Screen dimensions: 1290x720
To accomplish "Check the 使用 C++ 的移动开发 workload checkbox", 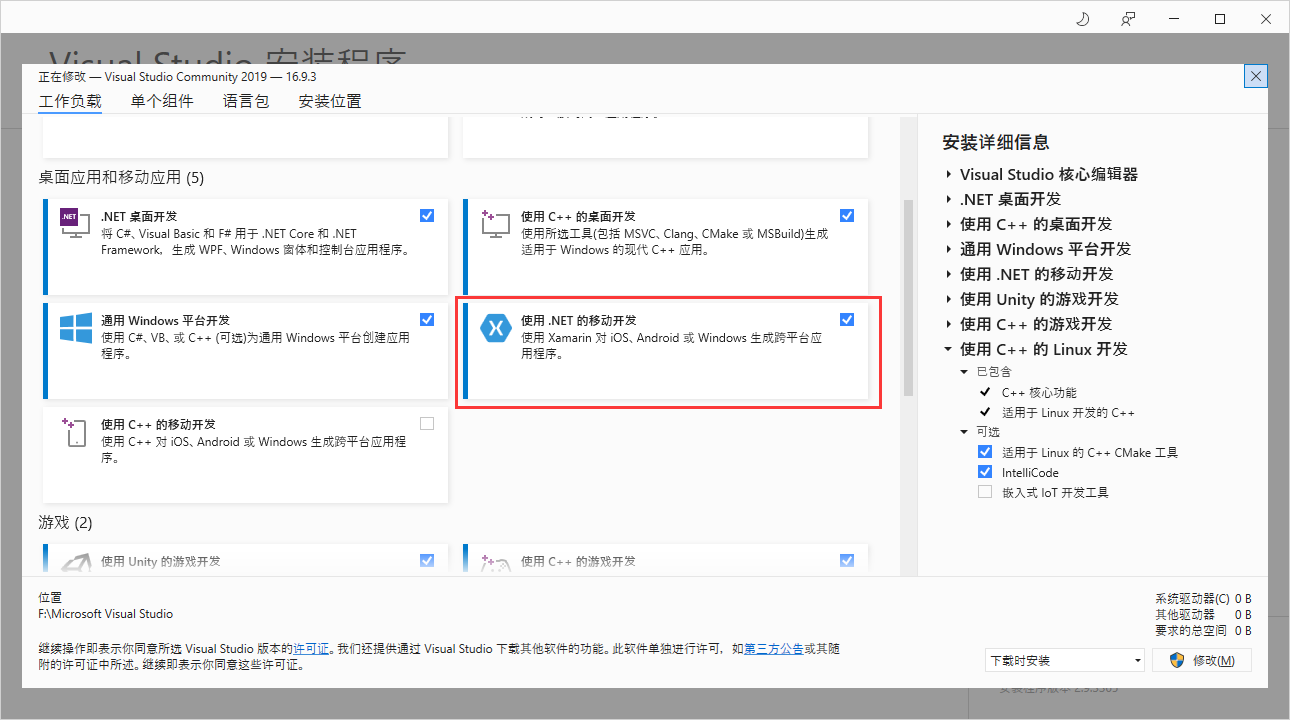I will (427, 423).
